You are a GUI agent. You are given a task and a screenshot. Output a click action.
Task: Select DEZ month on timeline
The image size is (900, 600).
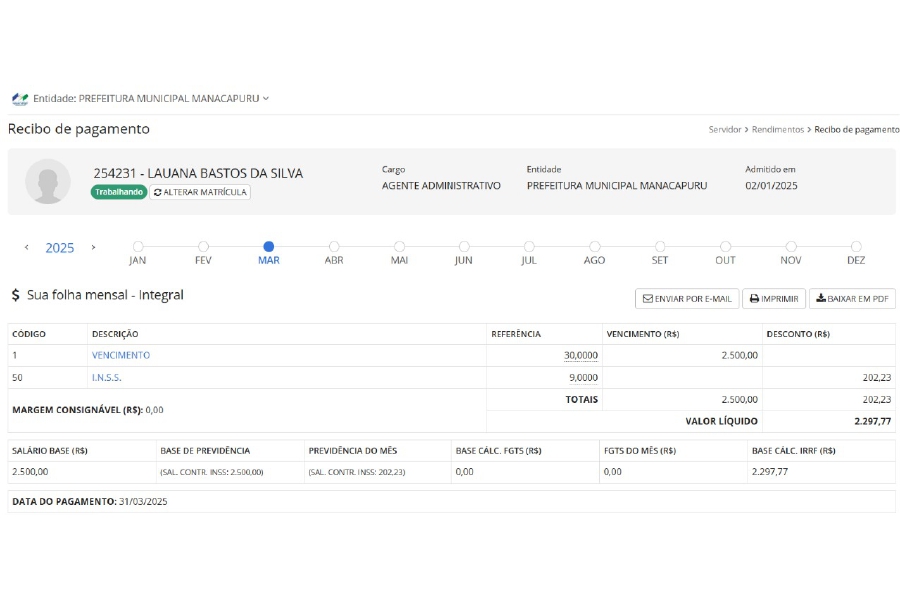(x=856, y=247)
